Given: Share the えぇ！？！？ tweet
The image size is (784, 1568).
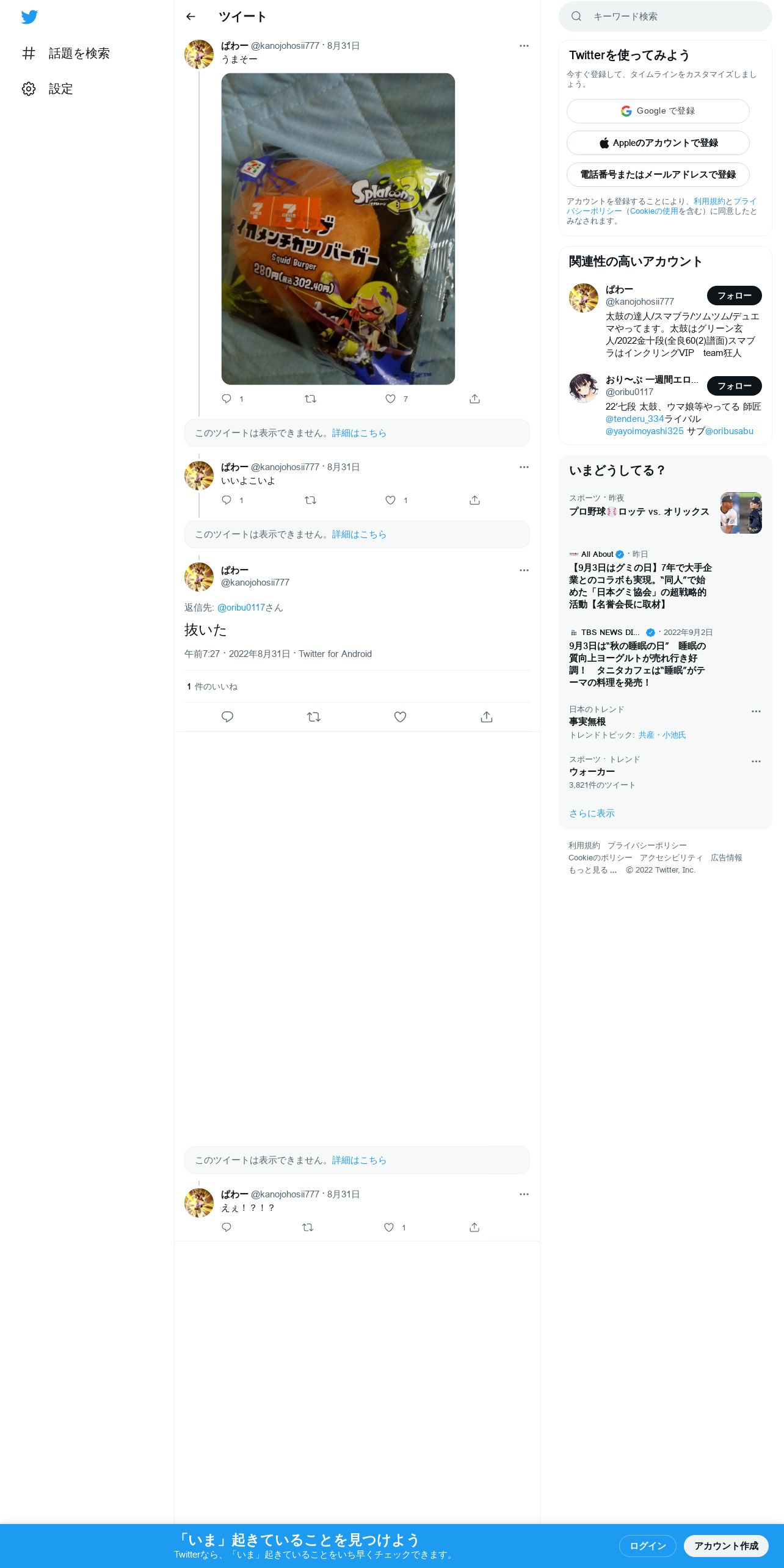Looking at the screenshot, I should coord(474,1227).
